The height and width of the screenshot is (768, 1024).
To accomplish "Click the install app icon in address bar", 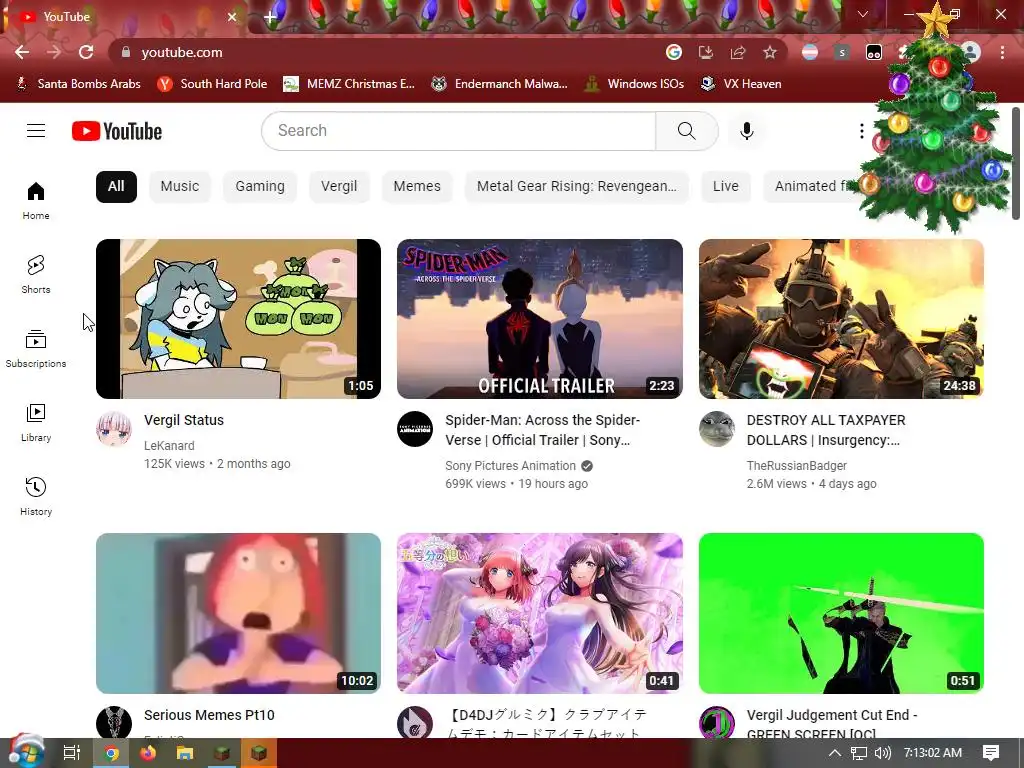I will pos(706,52).
